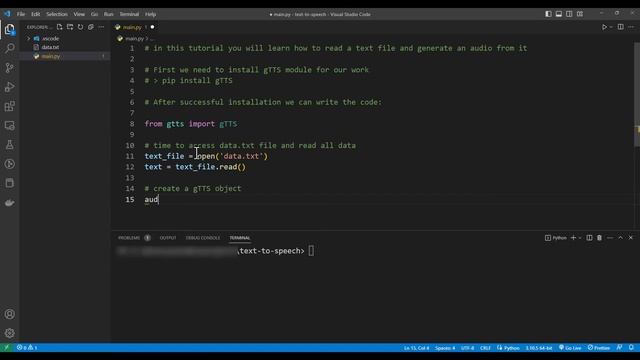640x360 pixels.
Task: Open the run button dropdown arrow
Action: tap(611, 27)
